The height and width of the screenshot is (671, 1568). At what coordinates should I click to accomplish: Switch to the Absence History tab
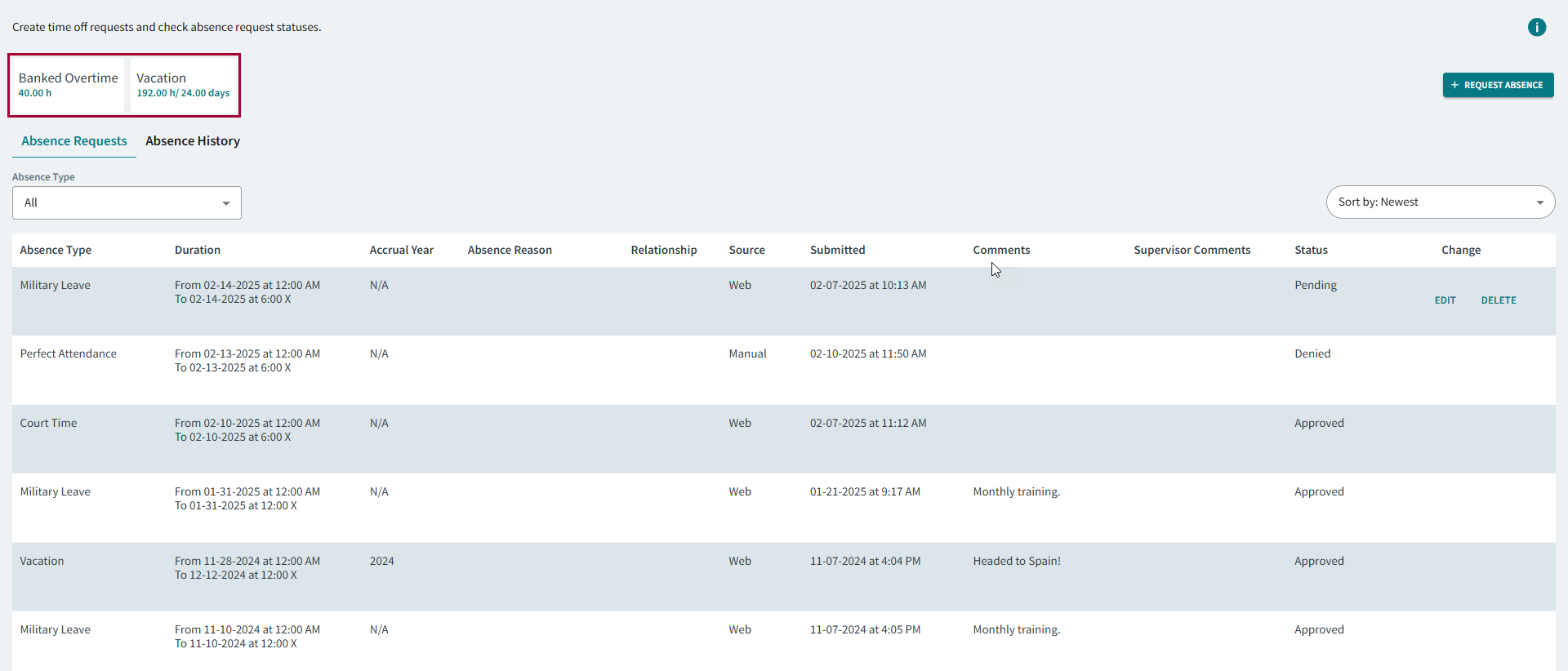click(x=193, y=141)
